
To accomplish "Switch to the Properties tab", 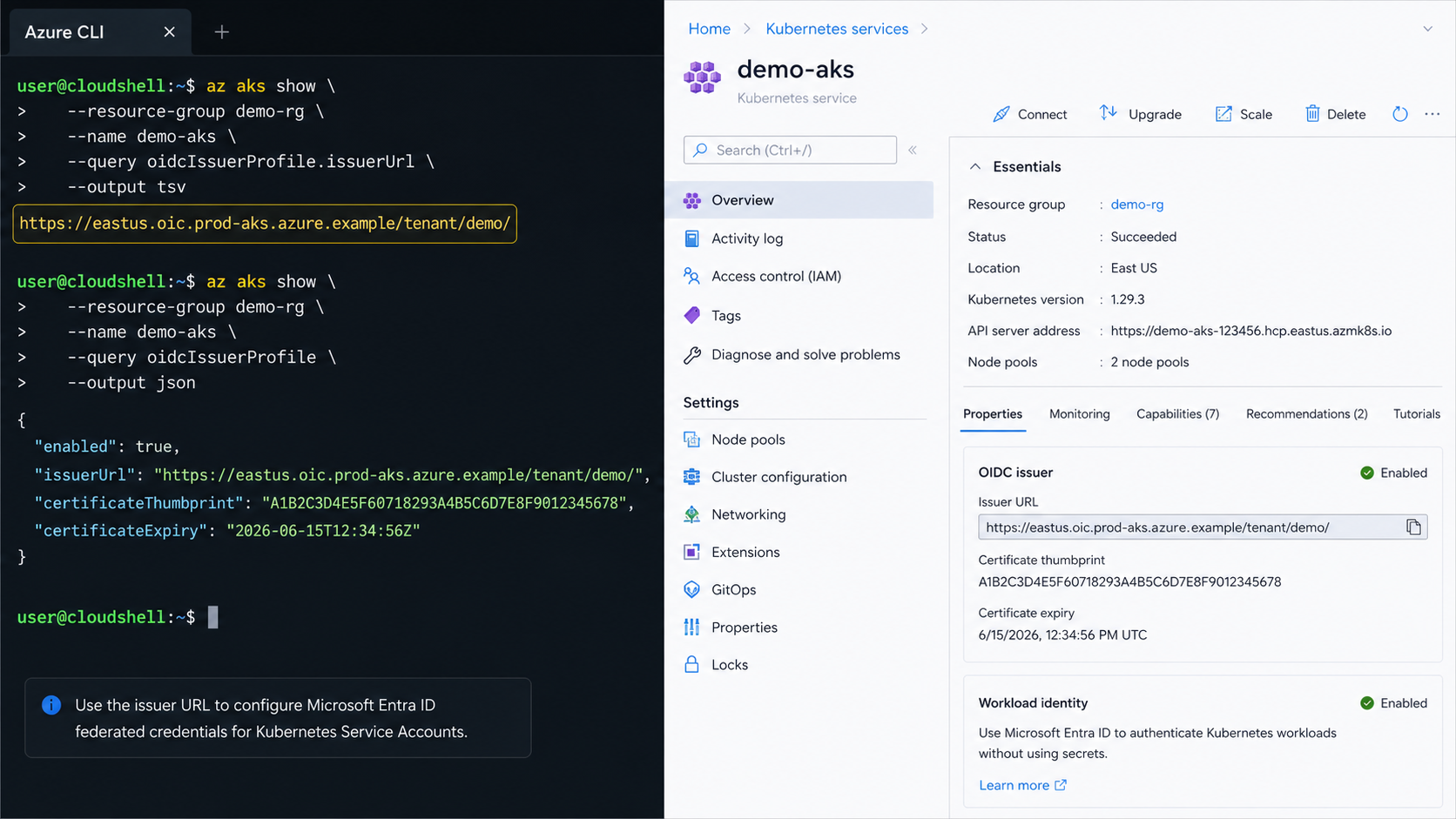I will (993, 414).
